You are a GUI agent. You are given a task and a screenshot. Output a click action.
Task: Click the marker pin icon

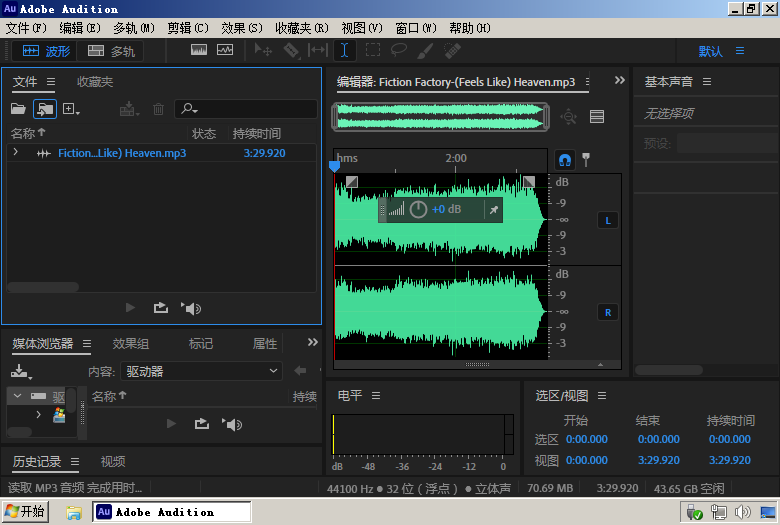pyautogui.click(x=586, y=160)
